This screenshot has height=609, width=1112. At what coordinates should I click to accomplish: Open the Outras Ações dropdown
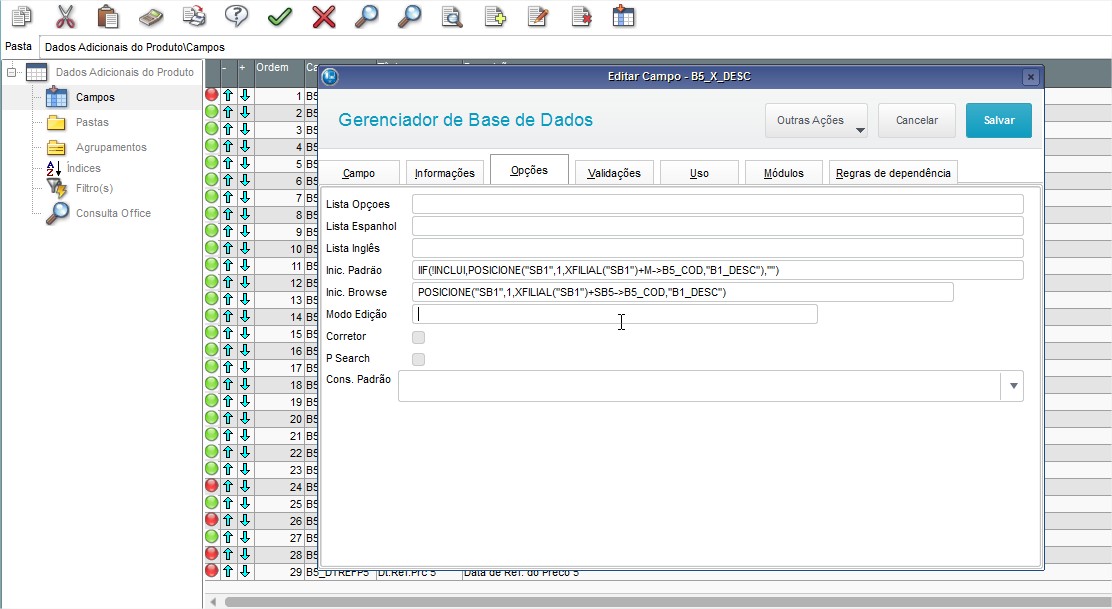pyautogui.click(x=816, y=121)
